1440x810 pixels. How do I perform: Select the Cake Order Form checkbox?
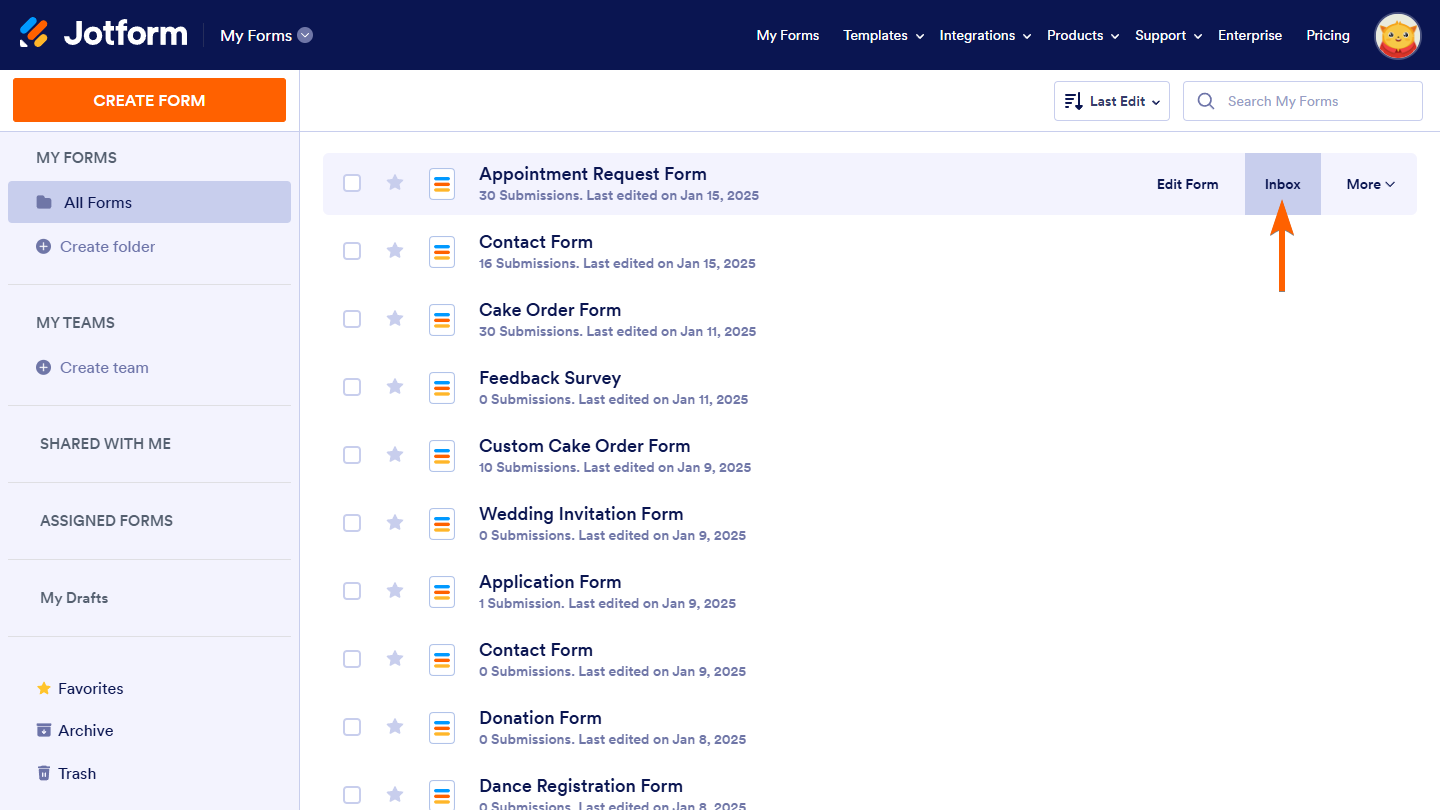352,319
